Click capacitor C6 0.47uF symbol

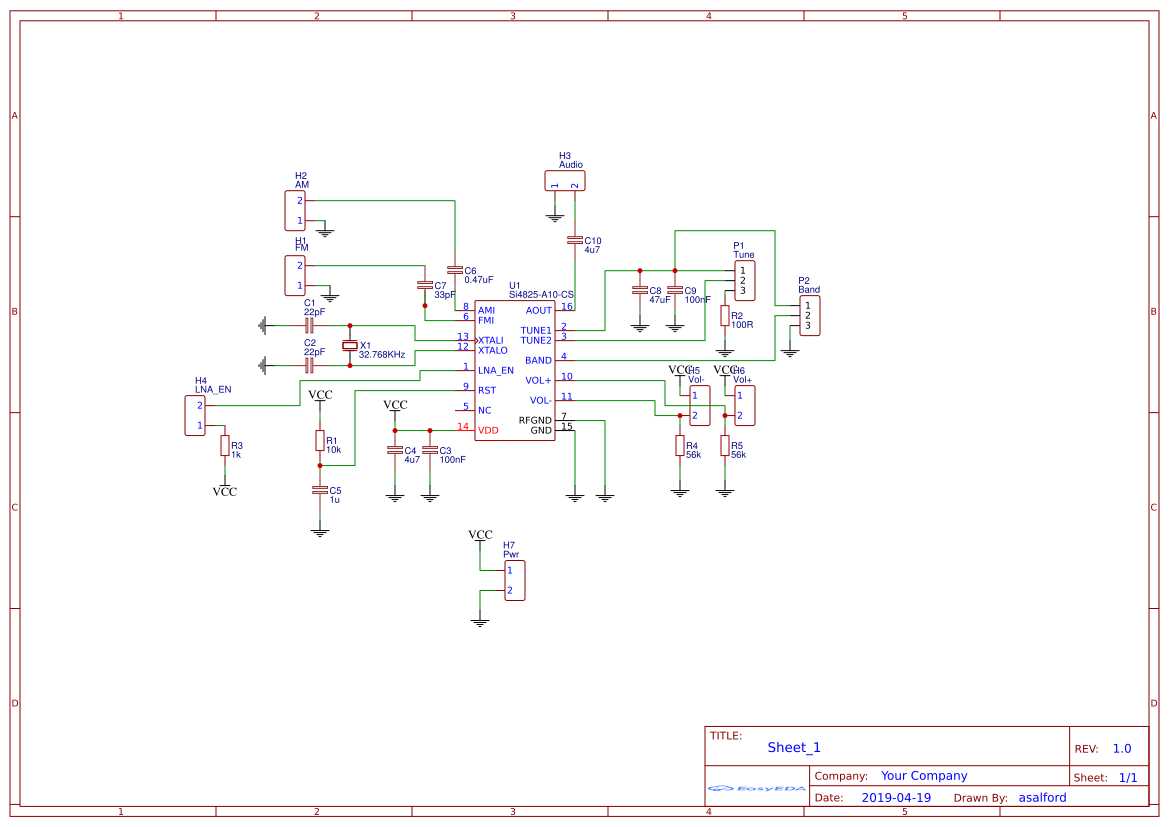455,270
